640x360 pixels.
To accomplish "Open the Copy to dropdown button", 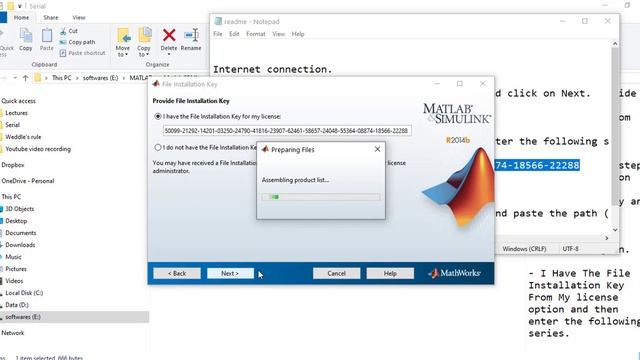I will [x=144, y=42].
